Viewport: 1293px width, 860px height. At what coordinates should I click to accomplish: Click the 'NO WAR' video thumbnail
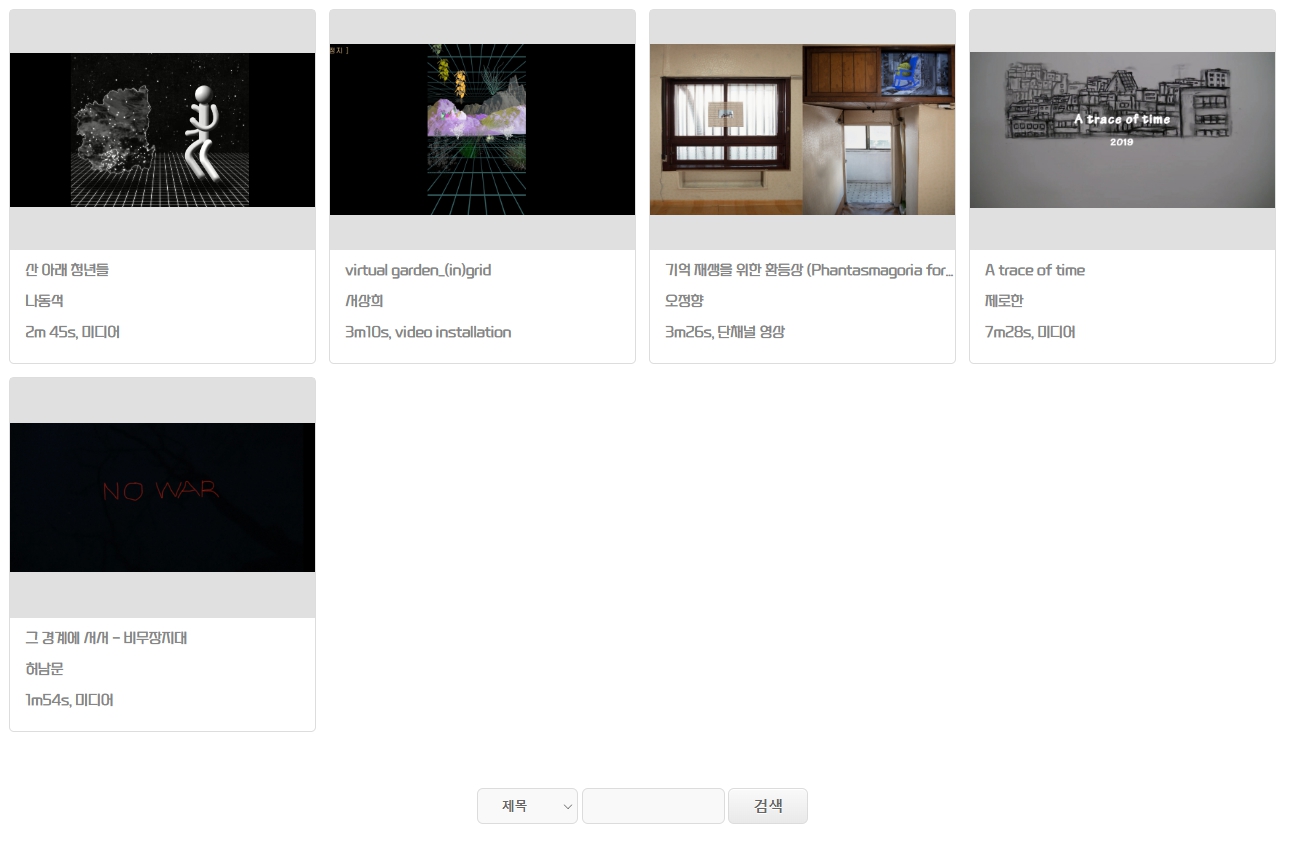point(162,497)
